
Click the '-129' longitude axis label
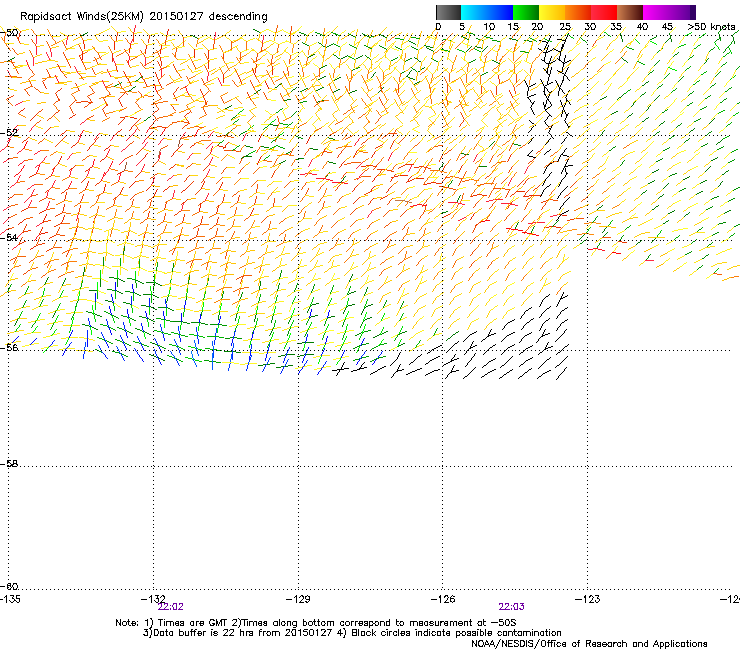click(x=298, y=599)
